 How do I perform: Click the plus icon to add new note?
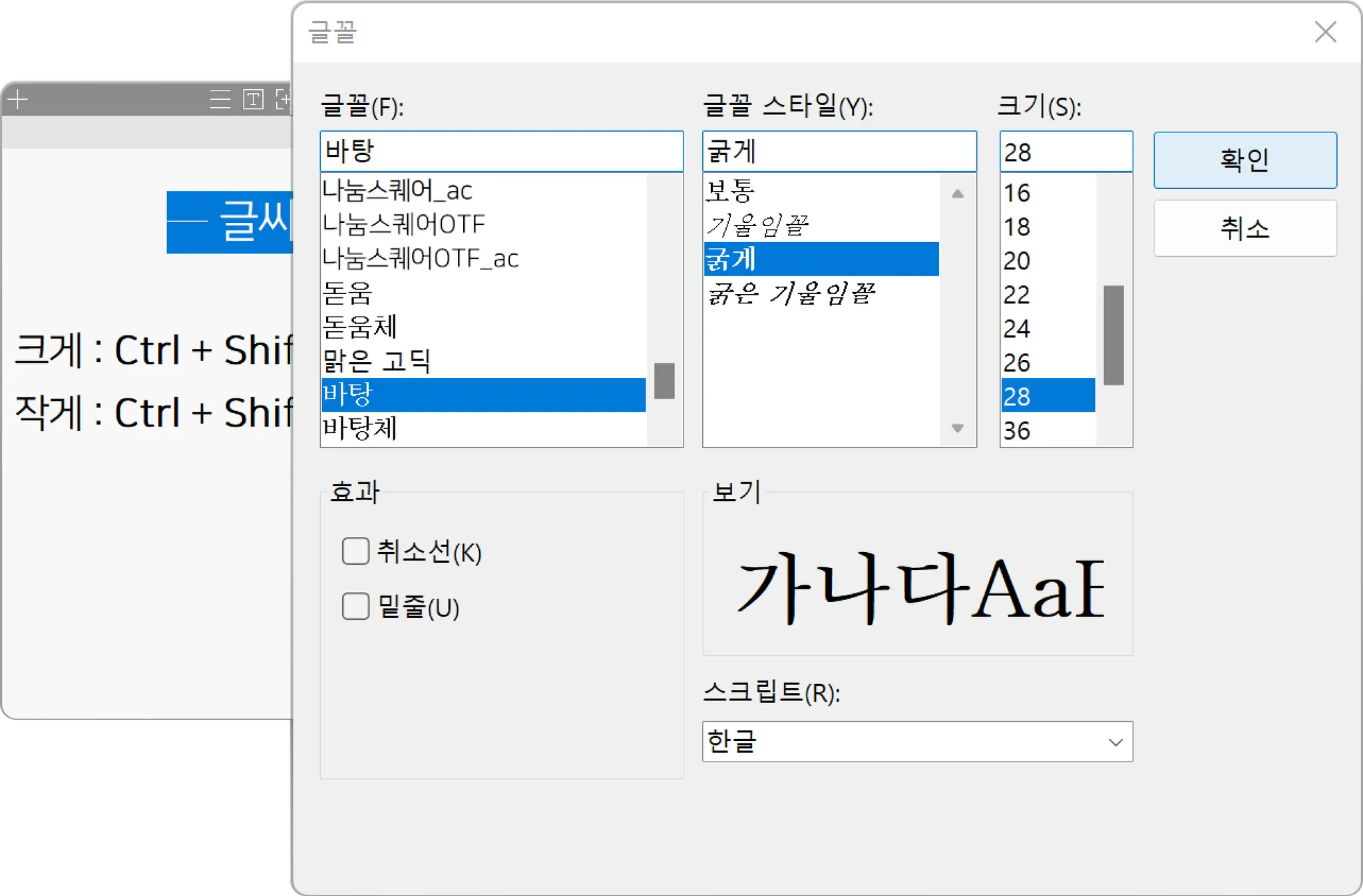(18, 100)
